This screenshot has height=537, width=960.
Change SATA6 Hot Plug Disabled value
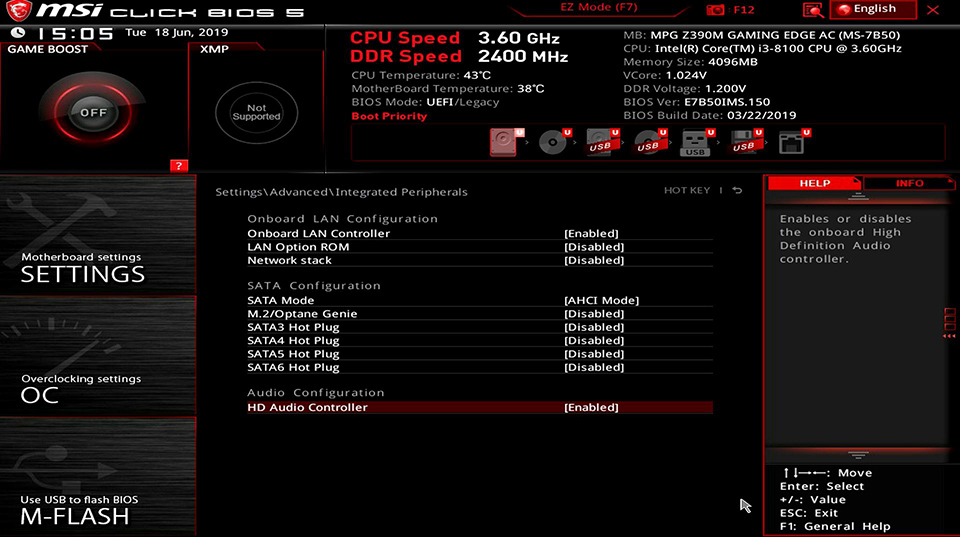click(594, 367)
